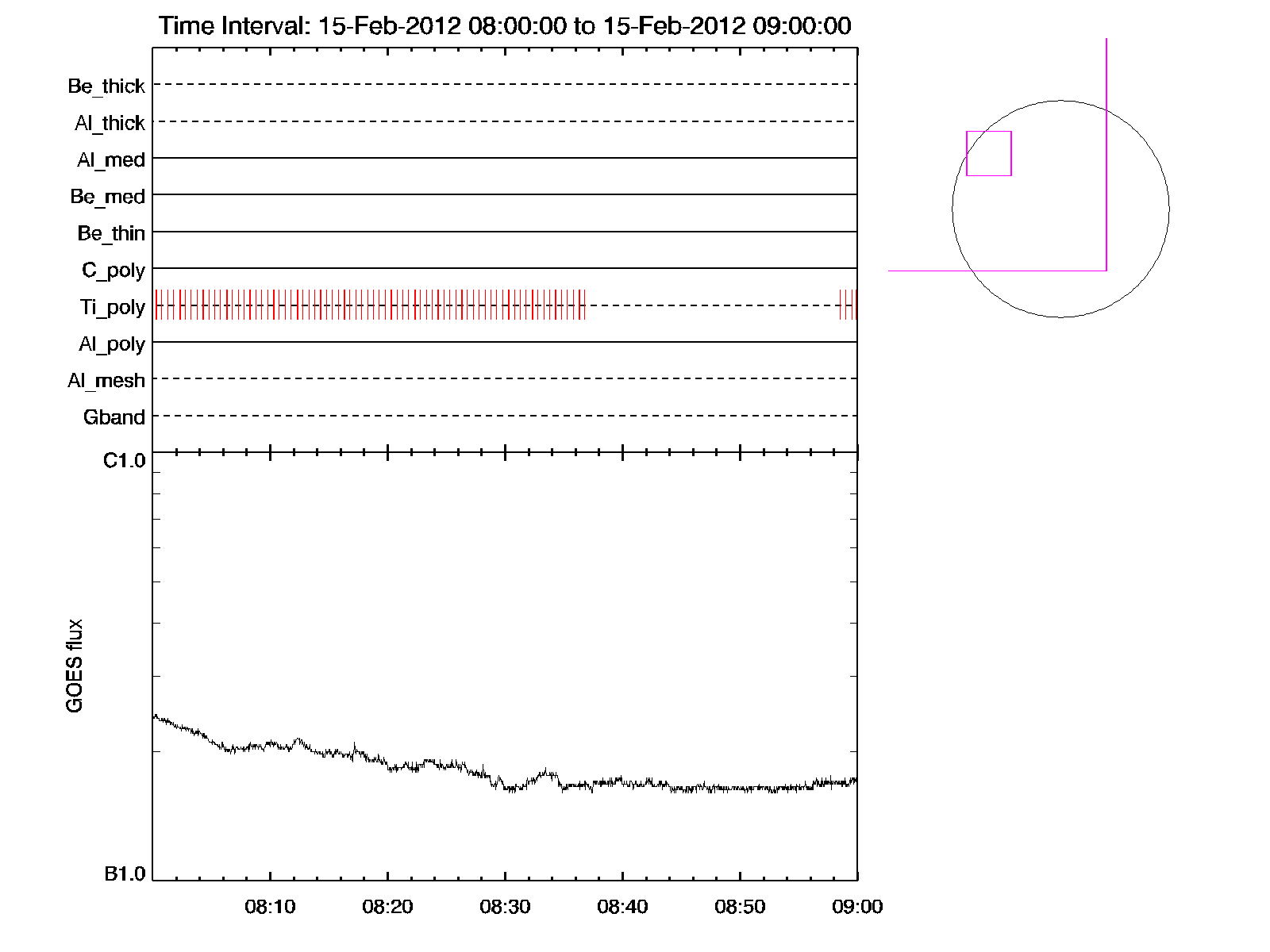
Task: Click the B1.0 flux level label
Action: click(125, 874)
